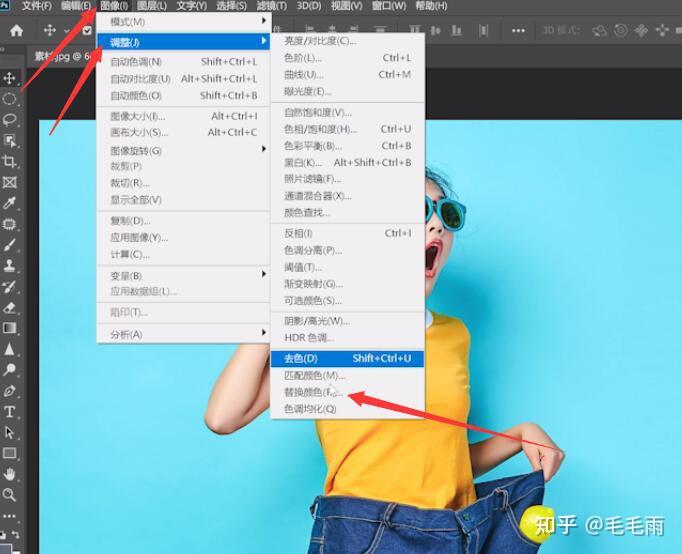The width and height of the screenshot is (682, 554).
Task: Select the Path Selection arrow tool
Action: (10, 432)
